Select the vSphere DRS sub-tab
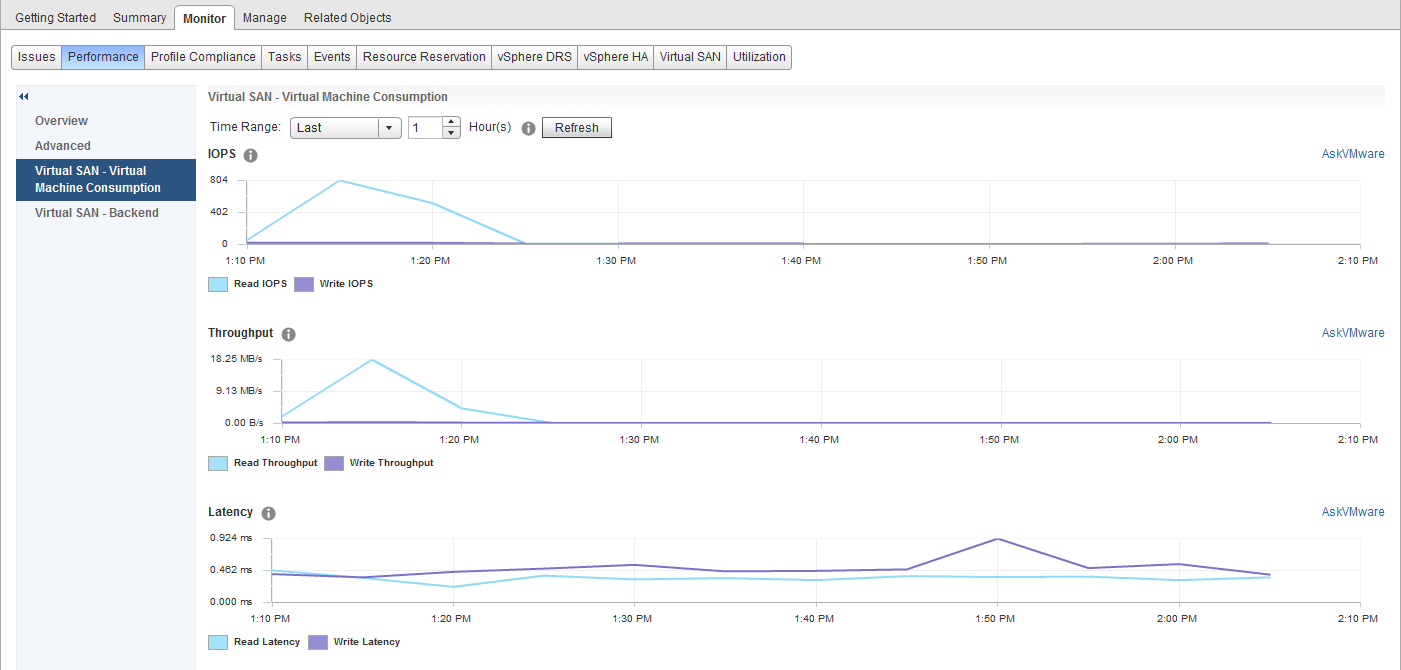1401x670 pixels. [x=535, y=57]
